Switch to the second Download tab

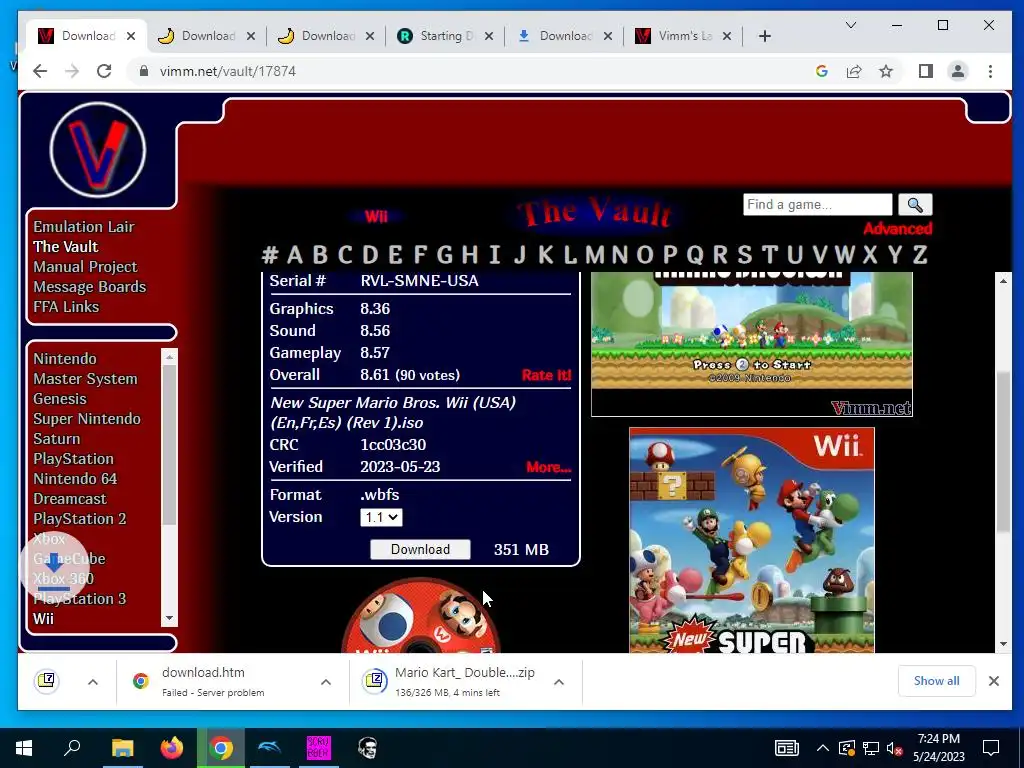click(x=207, y=36)
